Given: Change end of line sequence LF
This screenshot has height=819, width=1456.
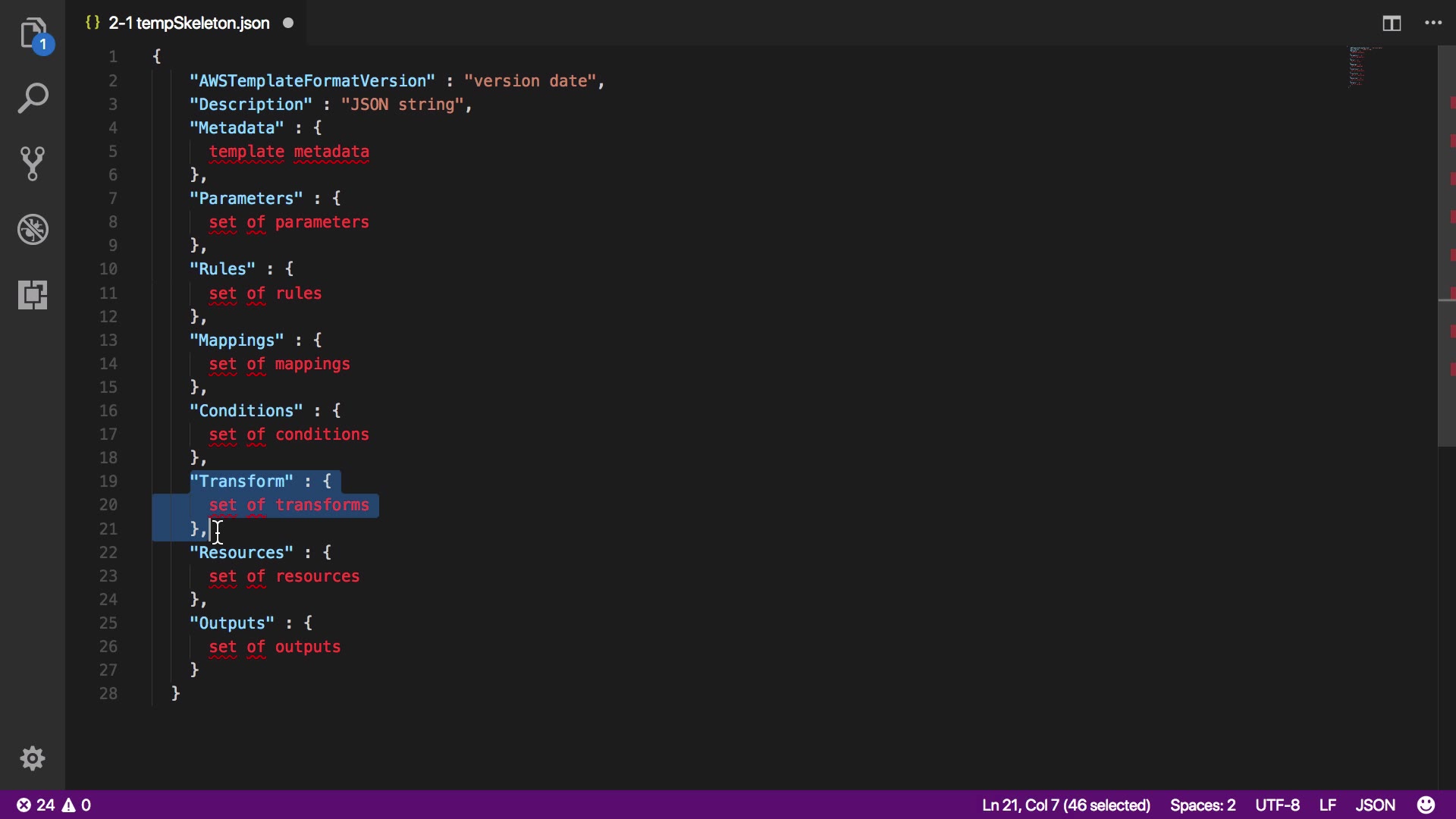Looking at the screenshot, I should coord(1327,805).
